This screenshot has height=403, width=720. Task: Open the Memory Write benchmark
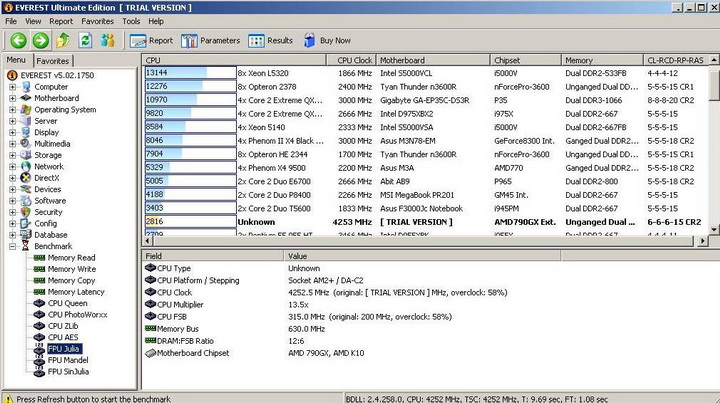[72, 269]
